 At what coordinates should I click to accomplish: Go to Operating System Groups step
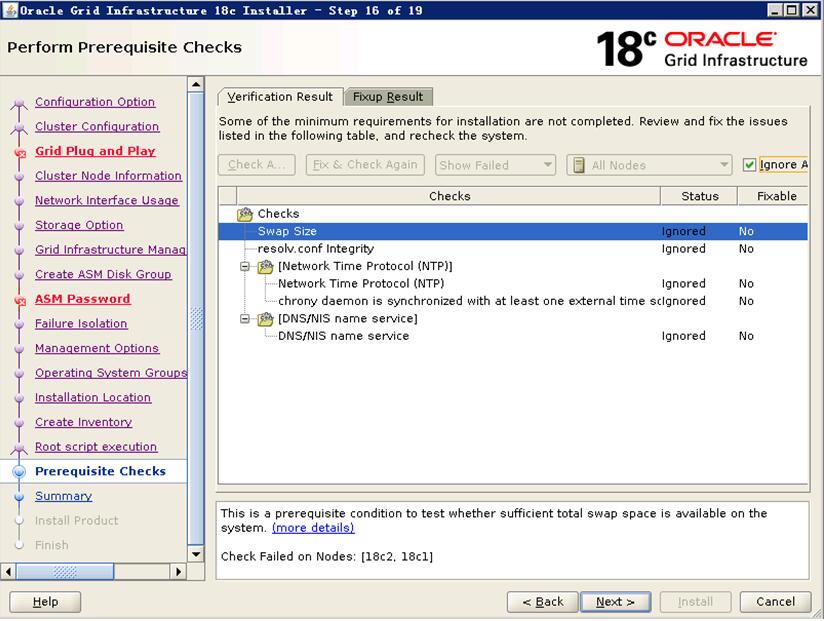click(x=111, y=373)
